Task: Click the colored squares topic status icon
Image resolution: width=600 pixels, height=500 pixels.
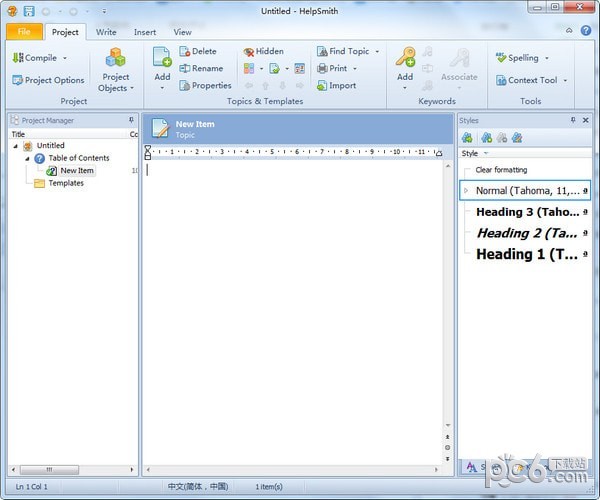Action: coord(249,68)
